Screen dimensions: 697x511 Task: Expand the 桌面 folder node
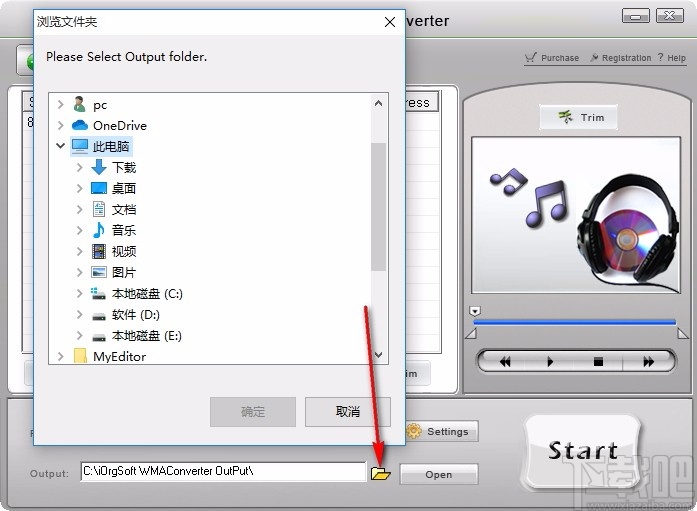pyautogui.click(x=80, y=188)
